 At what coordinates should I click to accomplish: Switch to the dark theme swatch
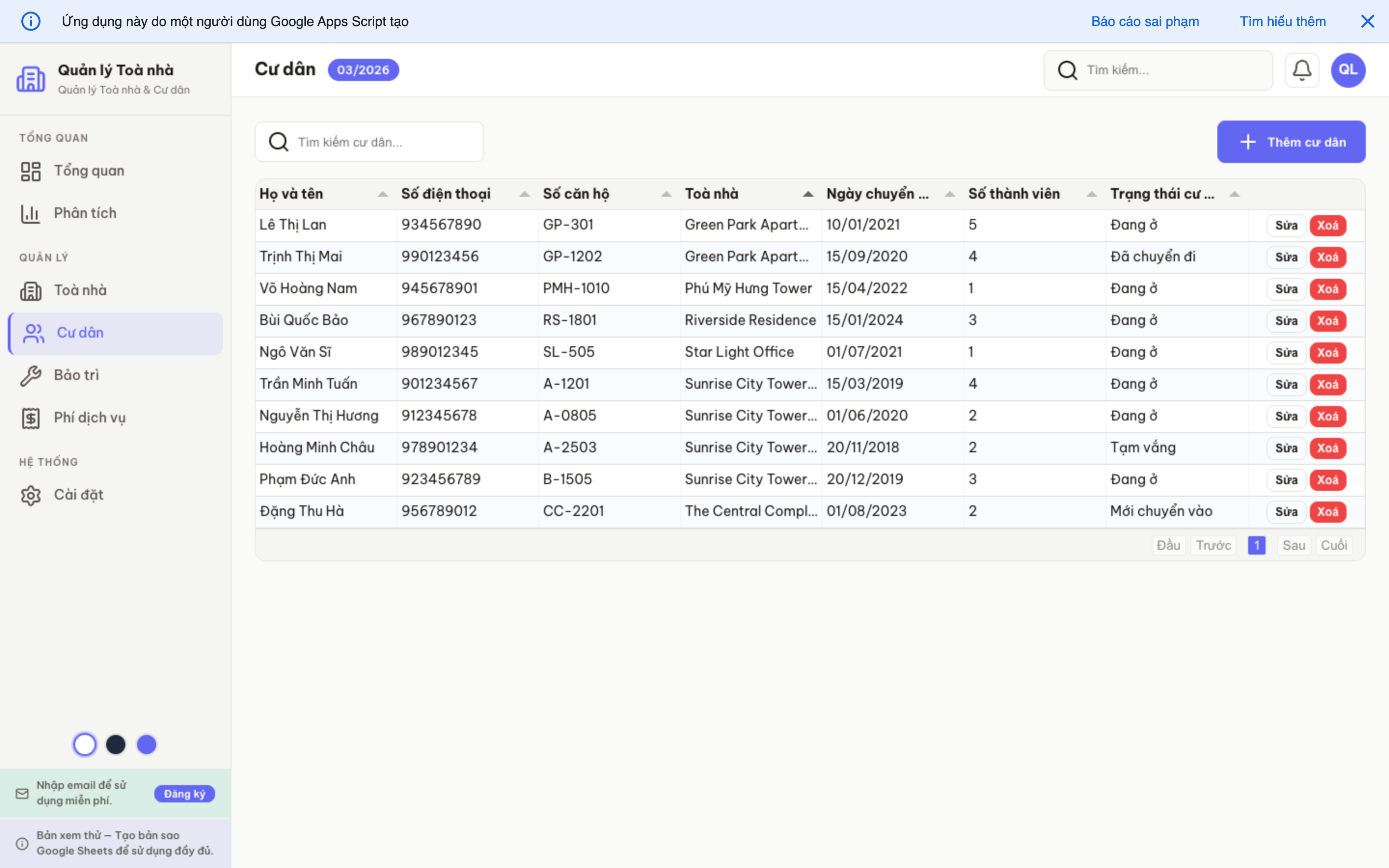(116, 745)
